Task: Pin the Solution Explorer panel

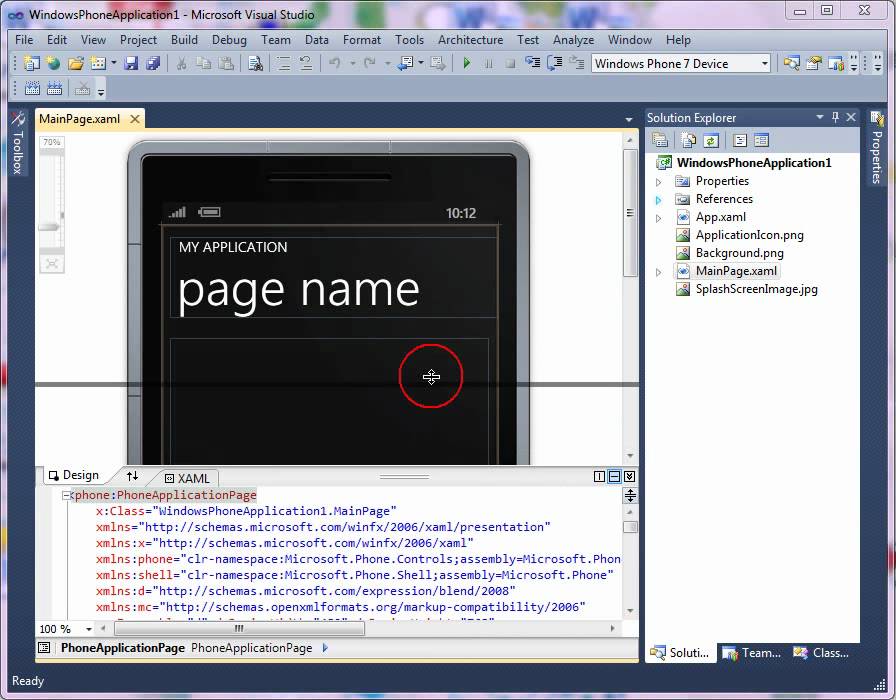Action: point(835,117)
